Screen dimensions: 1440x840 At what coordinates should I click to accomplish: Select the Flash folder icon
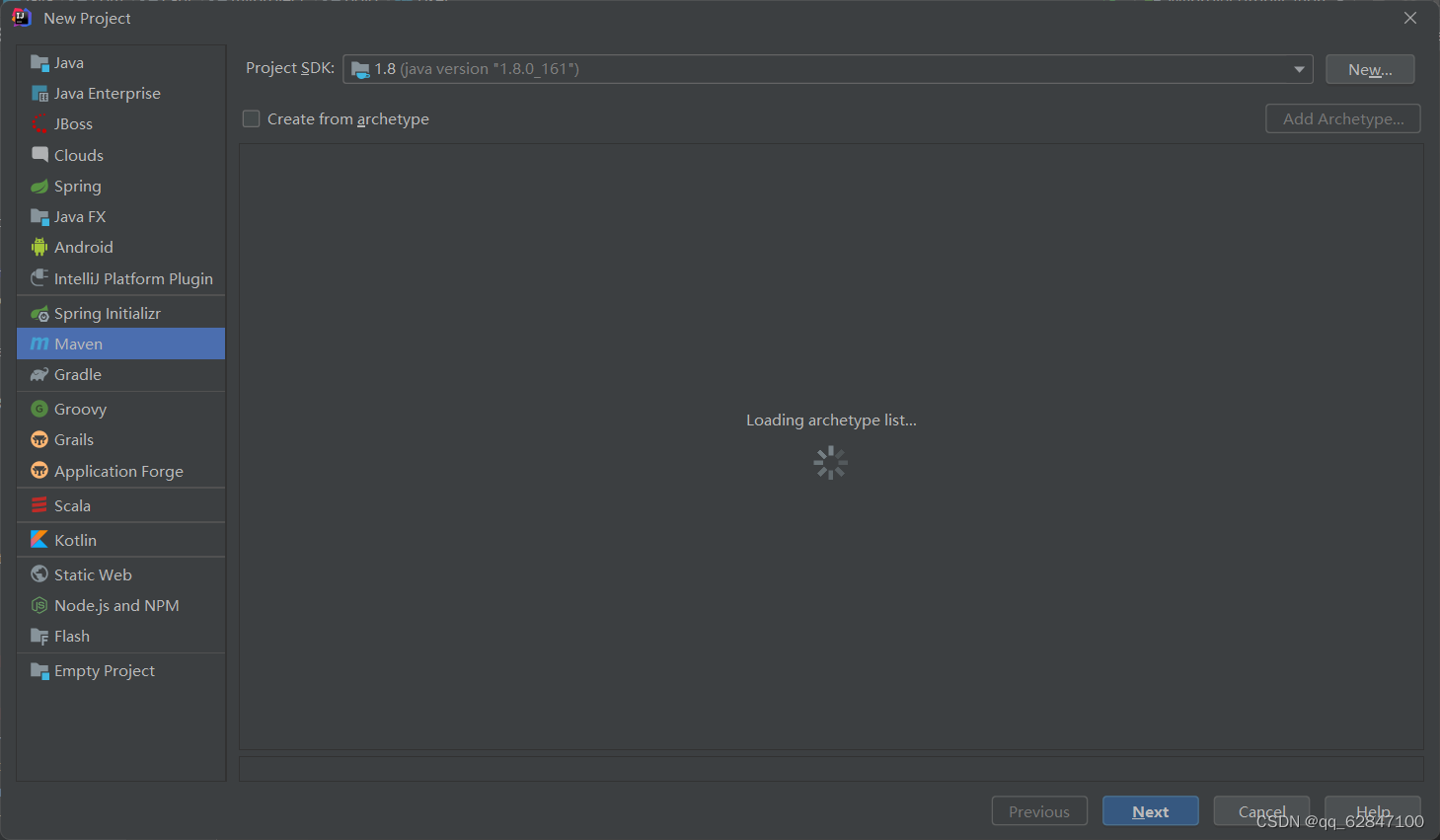[x=39, y=637]
